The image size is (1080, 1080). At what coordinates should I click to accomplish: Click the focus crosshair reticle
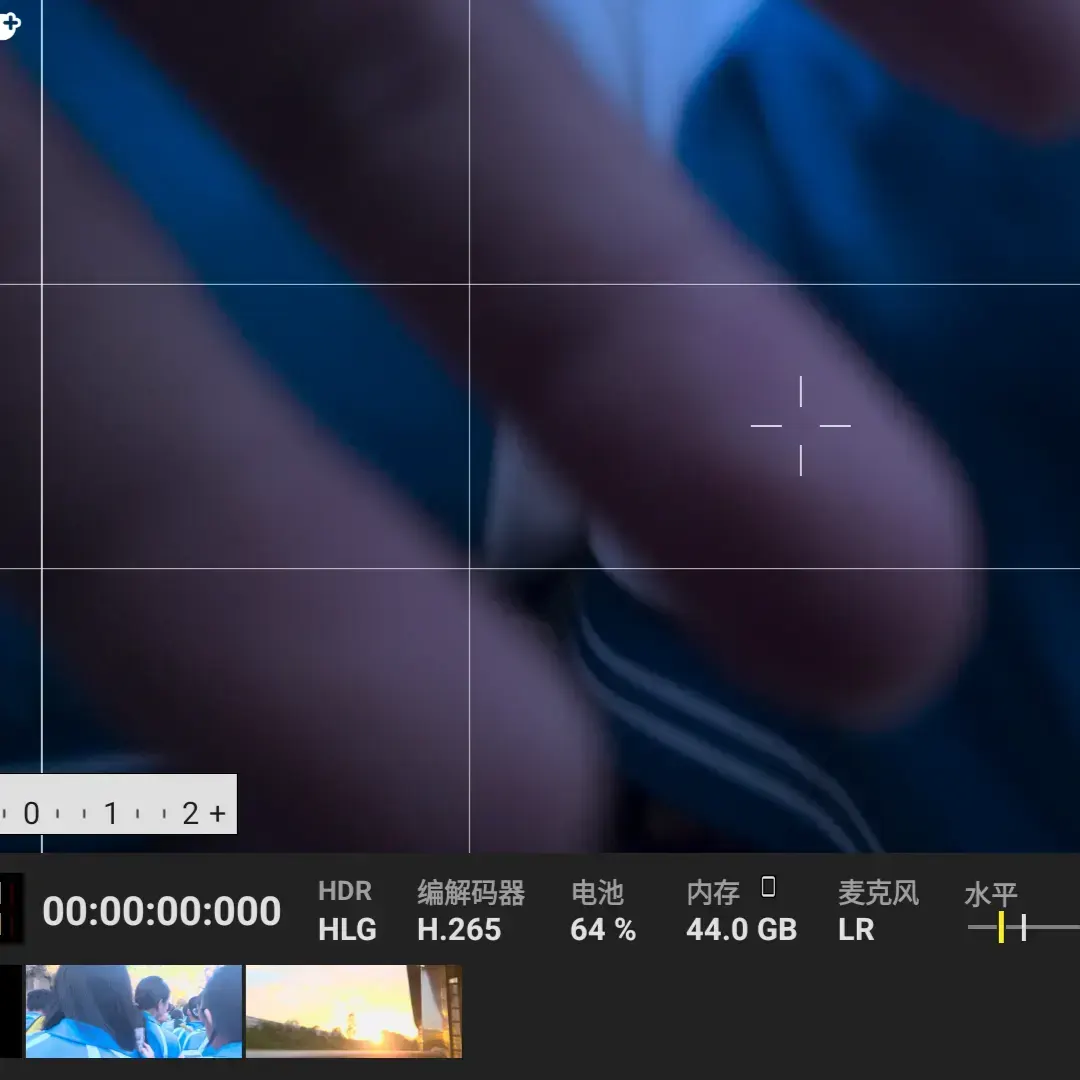(800, 426)
